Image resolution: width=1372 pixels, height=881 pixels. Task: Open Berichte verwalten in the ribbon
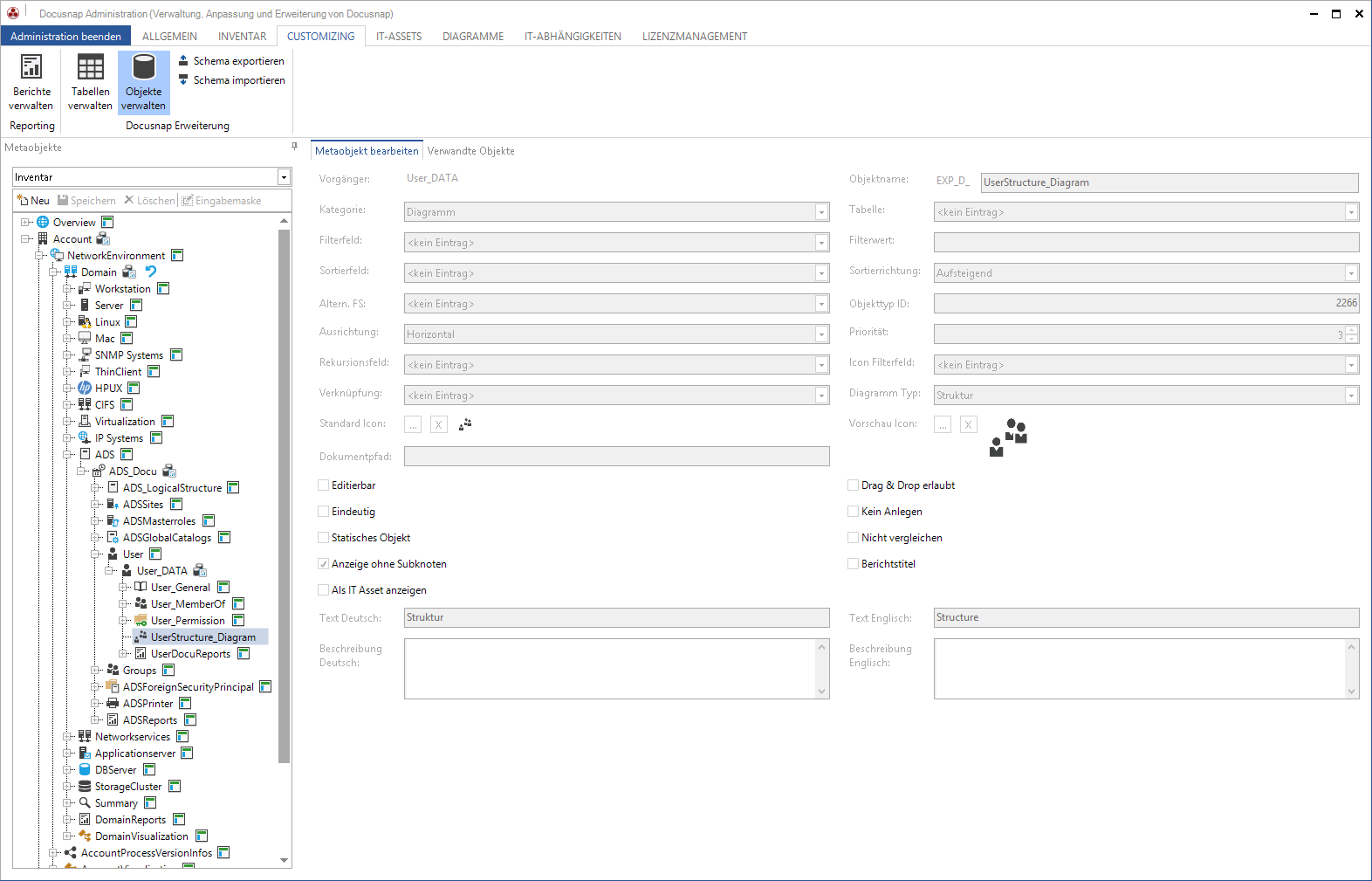[x=31, y=82]
